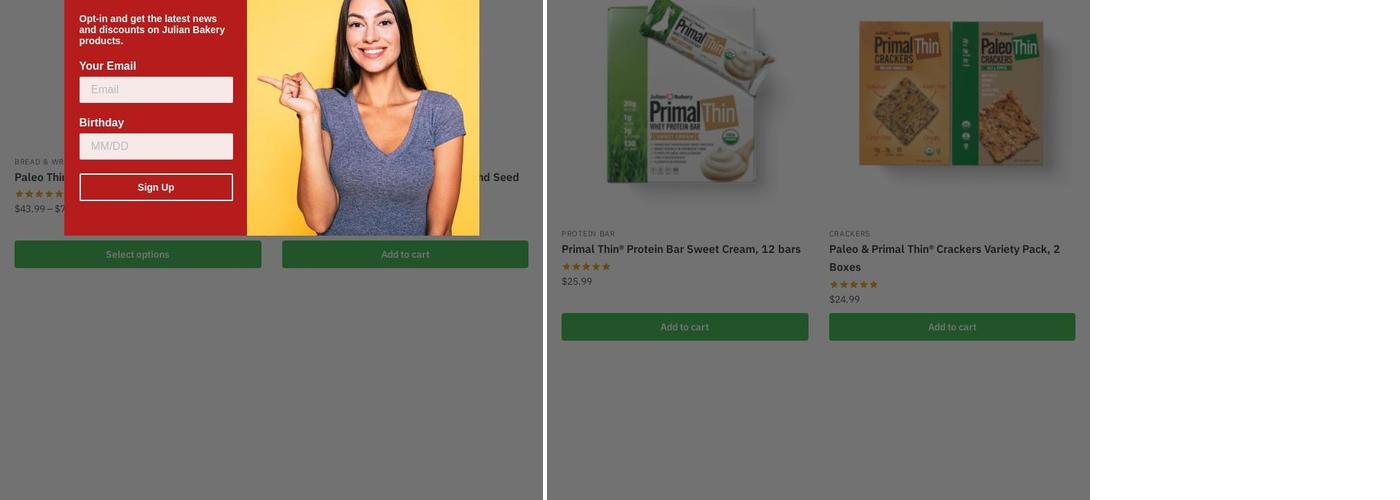Image resolution: width=1400 pixels, height=500 pixels.
Task: Click the woman pointing popup image
Action: tap(363, 118)
